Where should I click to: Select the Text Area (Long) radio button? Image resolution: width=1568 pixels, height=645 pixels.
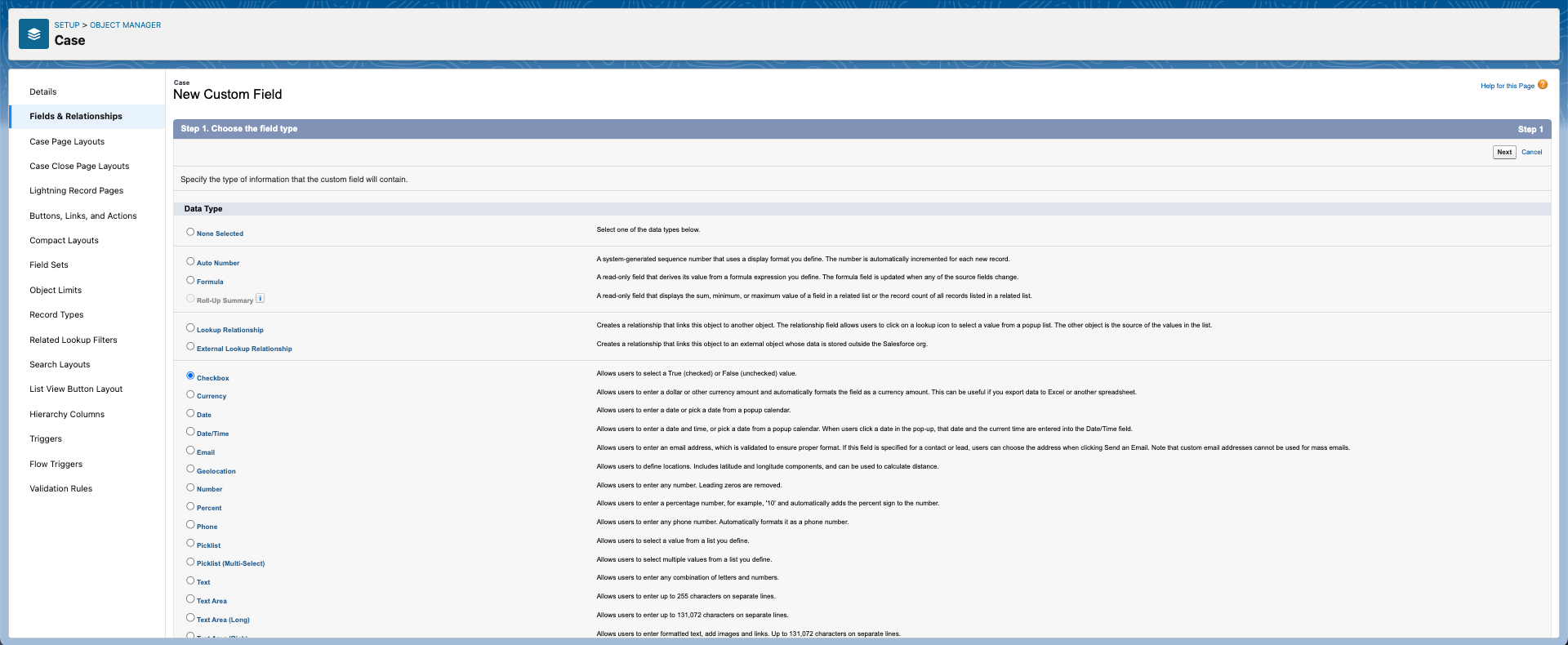[190, 618]
